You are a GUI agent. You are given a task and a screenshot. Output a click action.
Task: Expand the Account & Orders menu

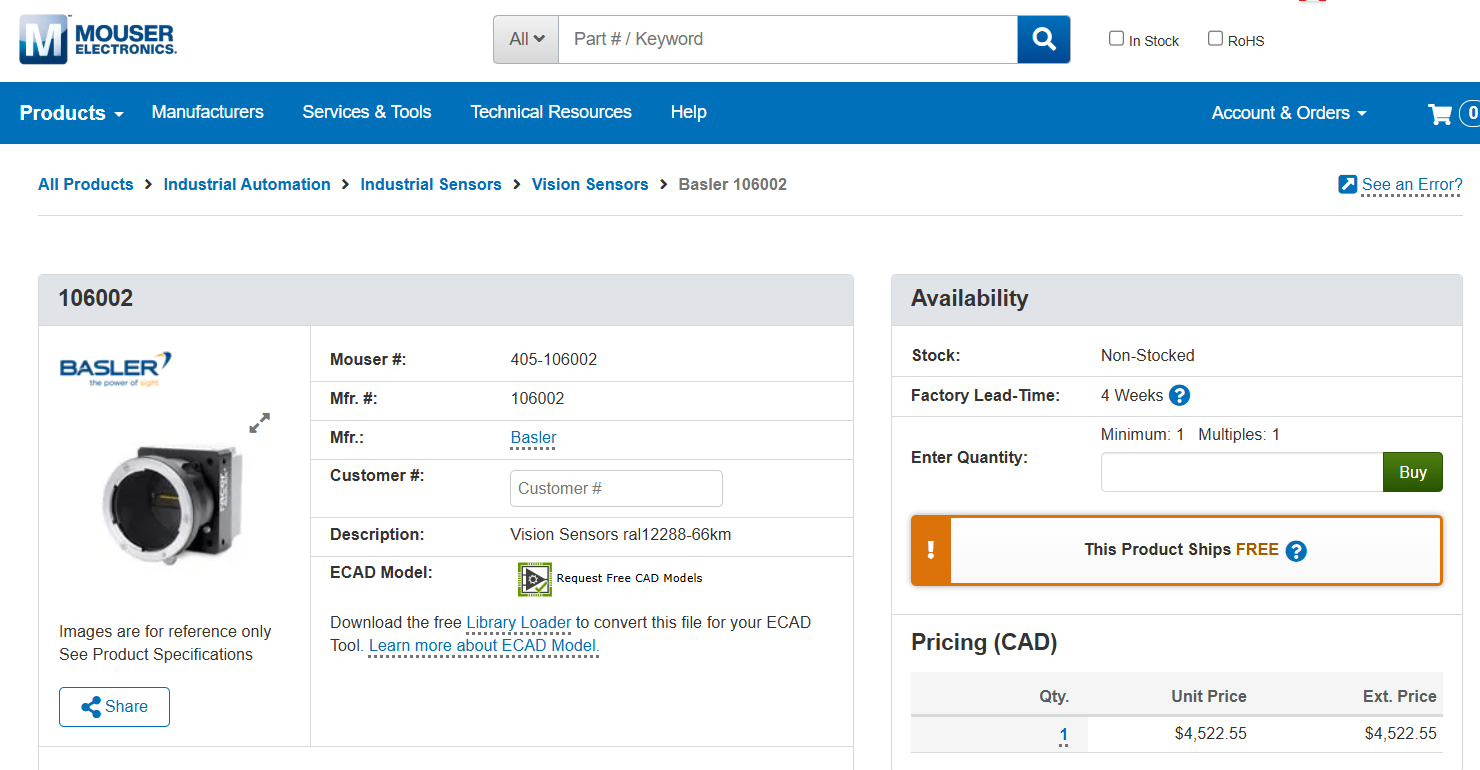(x=1288, y=113)
